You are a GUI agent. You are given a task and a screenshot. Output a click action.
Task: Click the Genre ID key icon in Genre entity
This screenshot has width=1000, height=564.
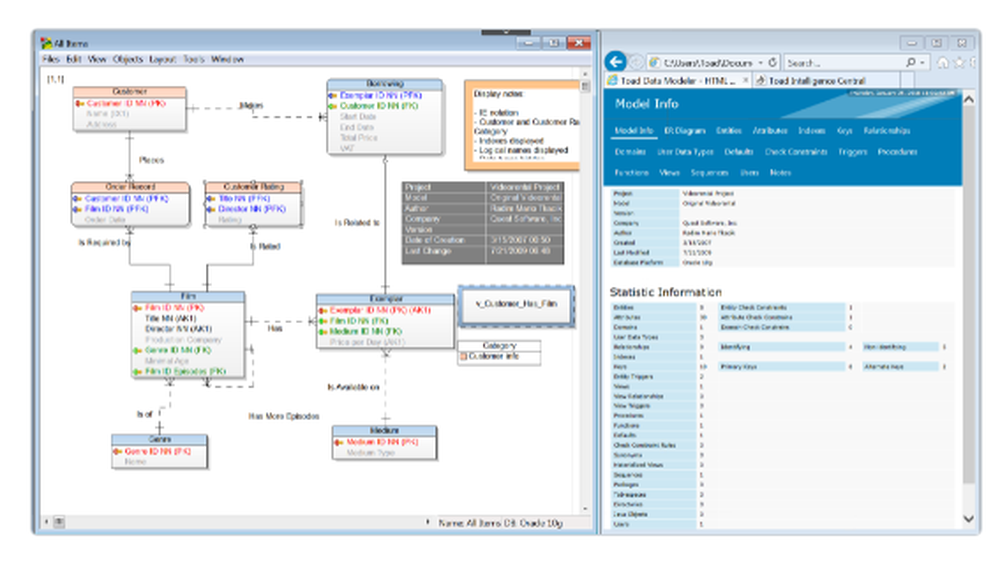tap(118, 452)
